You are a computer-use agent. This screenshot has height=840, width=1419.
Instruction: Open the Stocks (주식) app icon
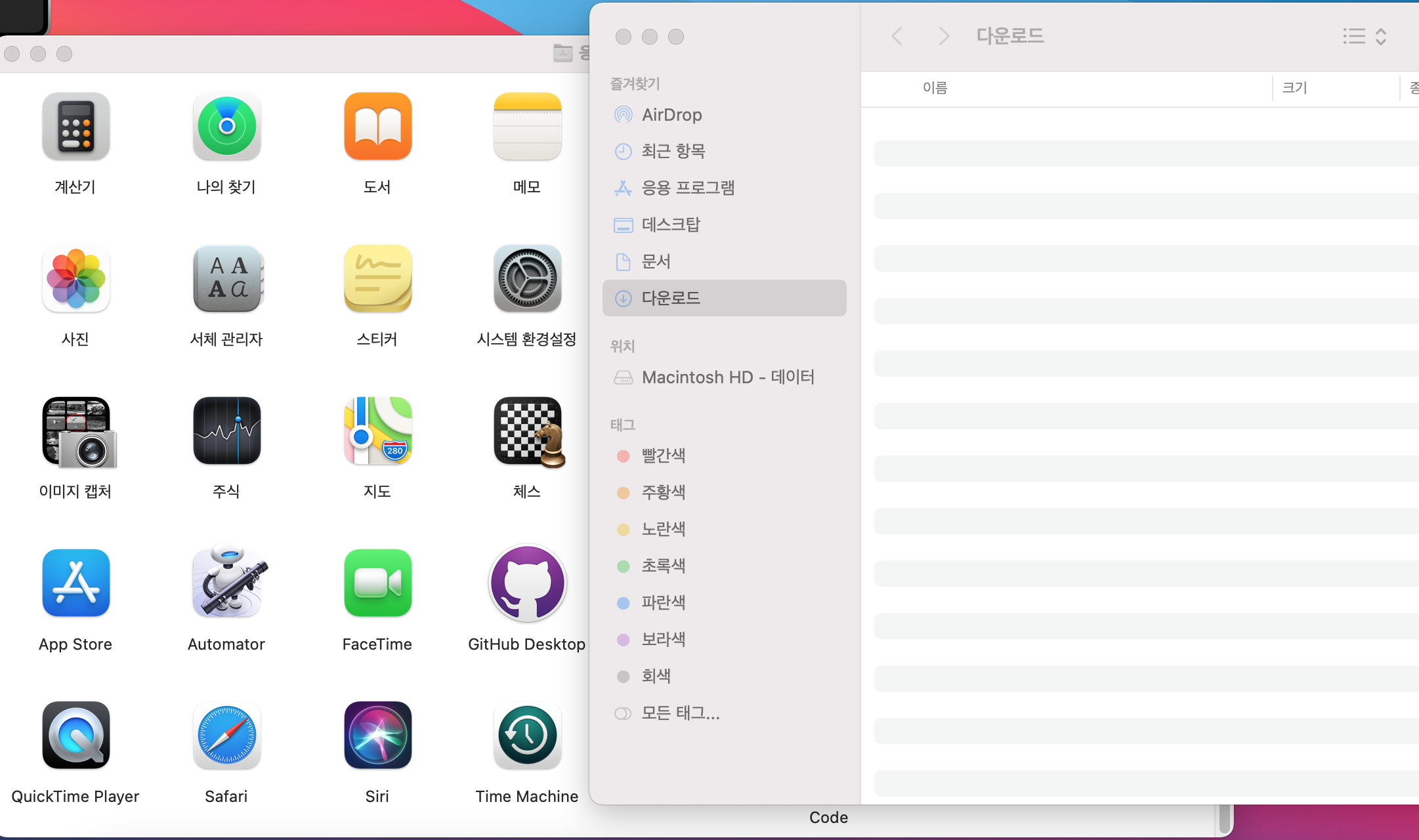click(x=226, y=431)
